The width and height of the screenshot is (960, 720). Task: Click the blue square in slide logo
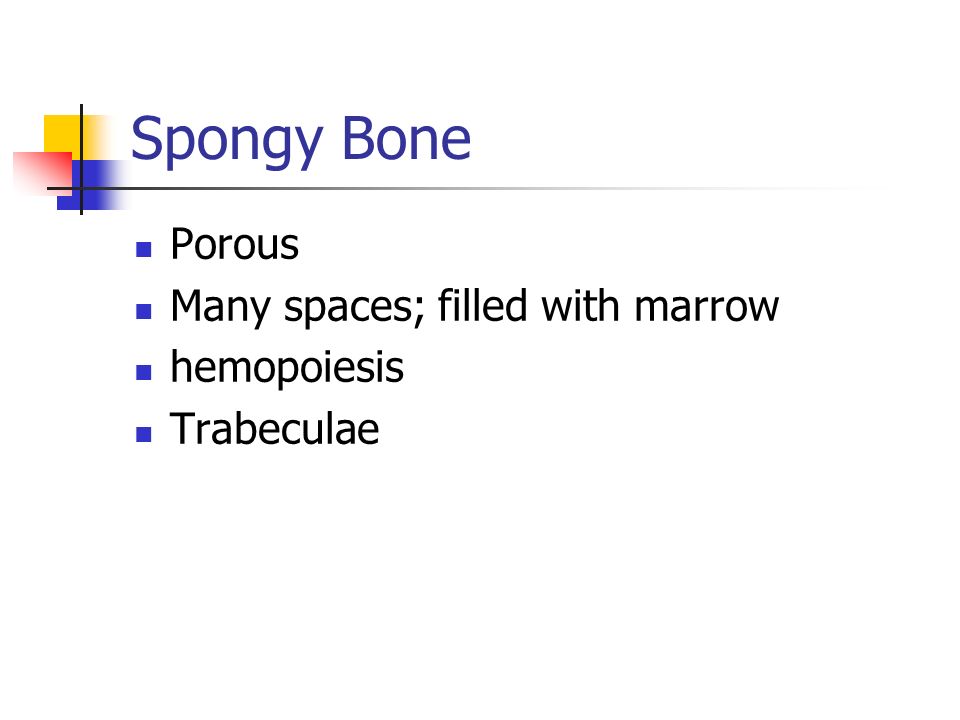(x=92, y=185)
